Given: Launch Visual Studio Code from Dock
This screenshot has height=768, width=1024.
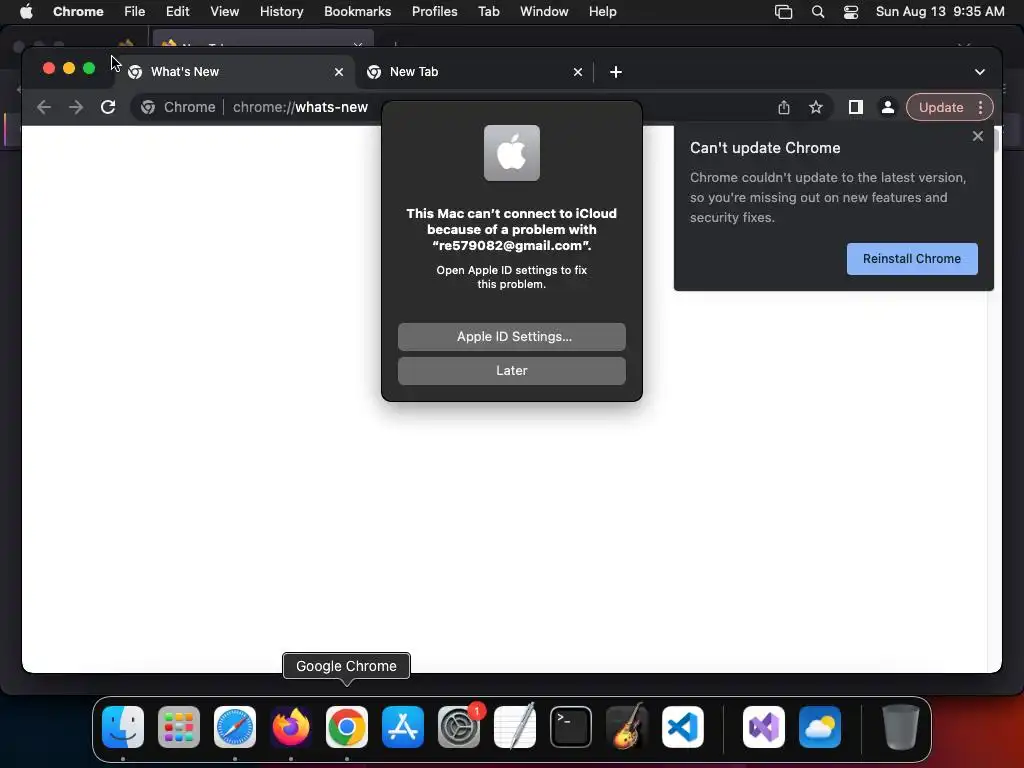Looking at the screenshot, I should 682,727.
